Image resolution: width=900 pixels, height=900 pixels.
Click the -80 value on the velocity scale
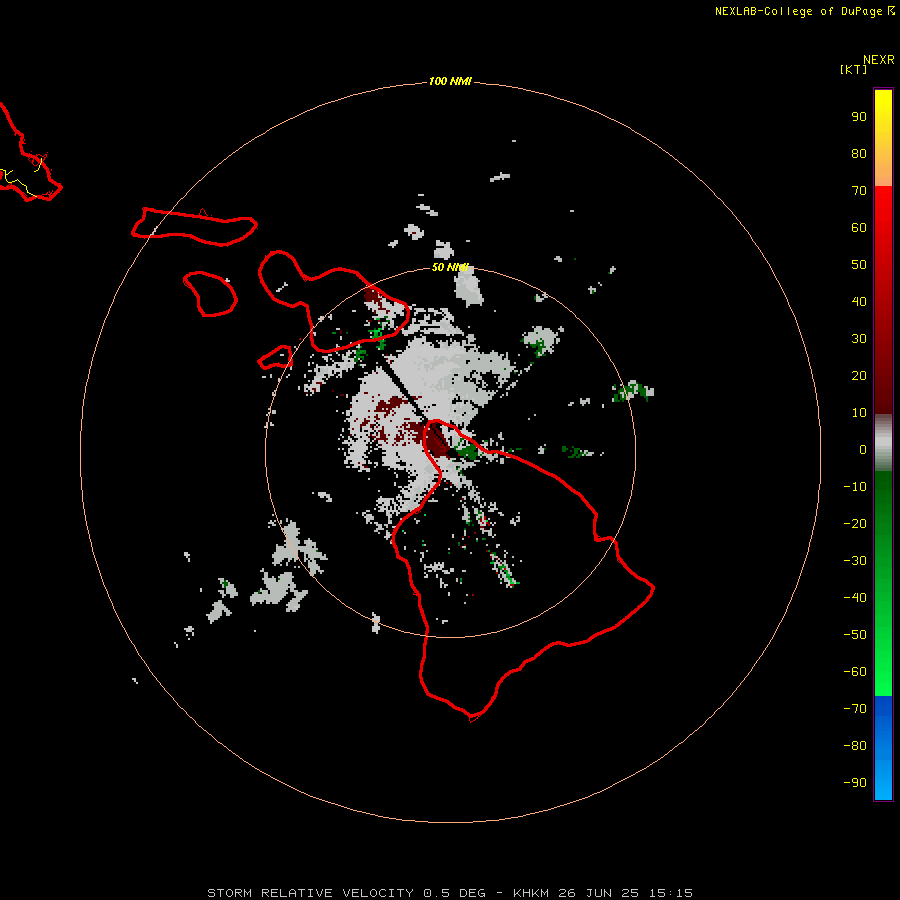click(x=855, y=746)
